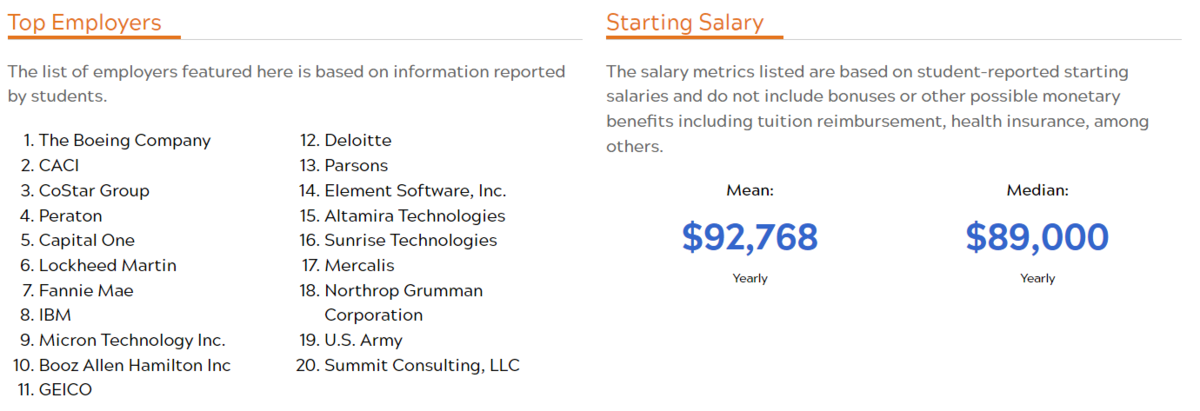This screenshot has height=411, width=1200.
Task: Click Lockheed Martin list entry
Action: 108,265
